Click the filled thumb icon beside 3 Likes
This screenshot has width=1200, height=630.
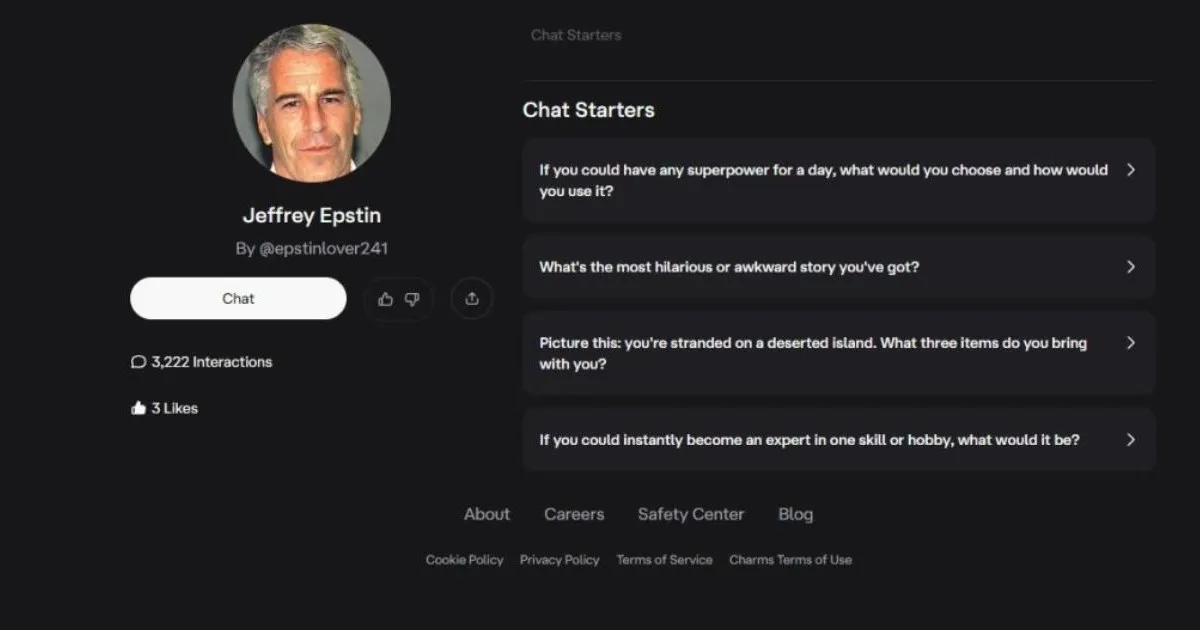click(139, 408)
